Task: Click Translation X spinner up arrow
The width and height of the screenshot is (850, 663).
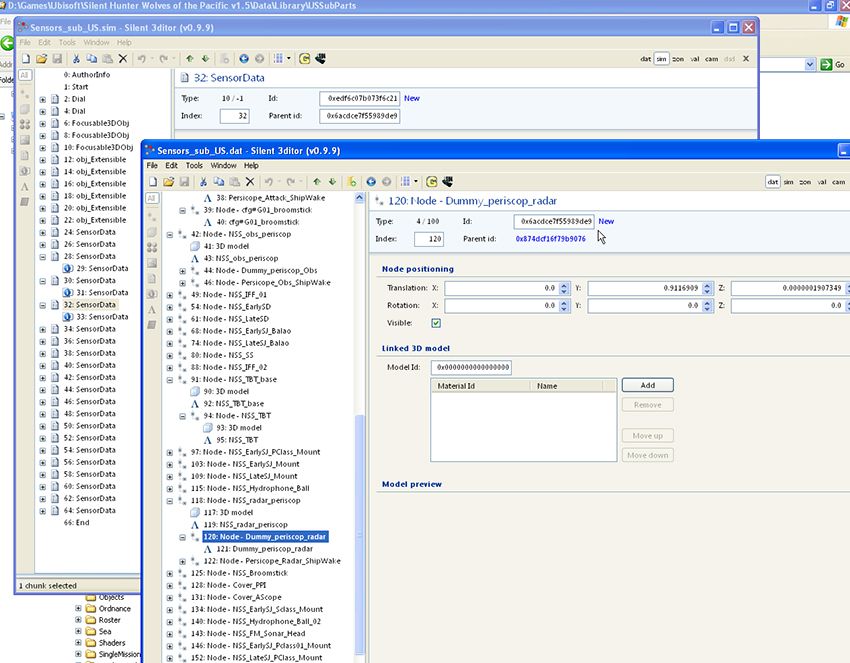Action: click(x=564, y=285)
